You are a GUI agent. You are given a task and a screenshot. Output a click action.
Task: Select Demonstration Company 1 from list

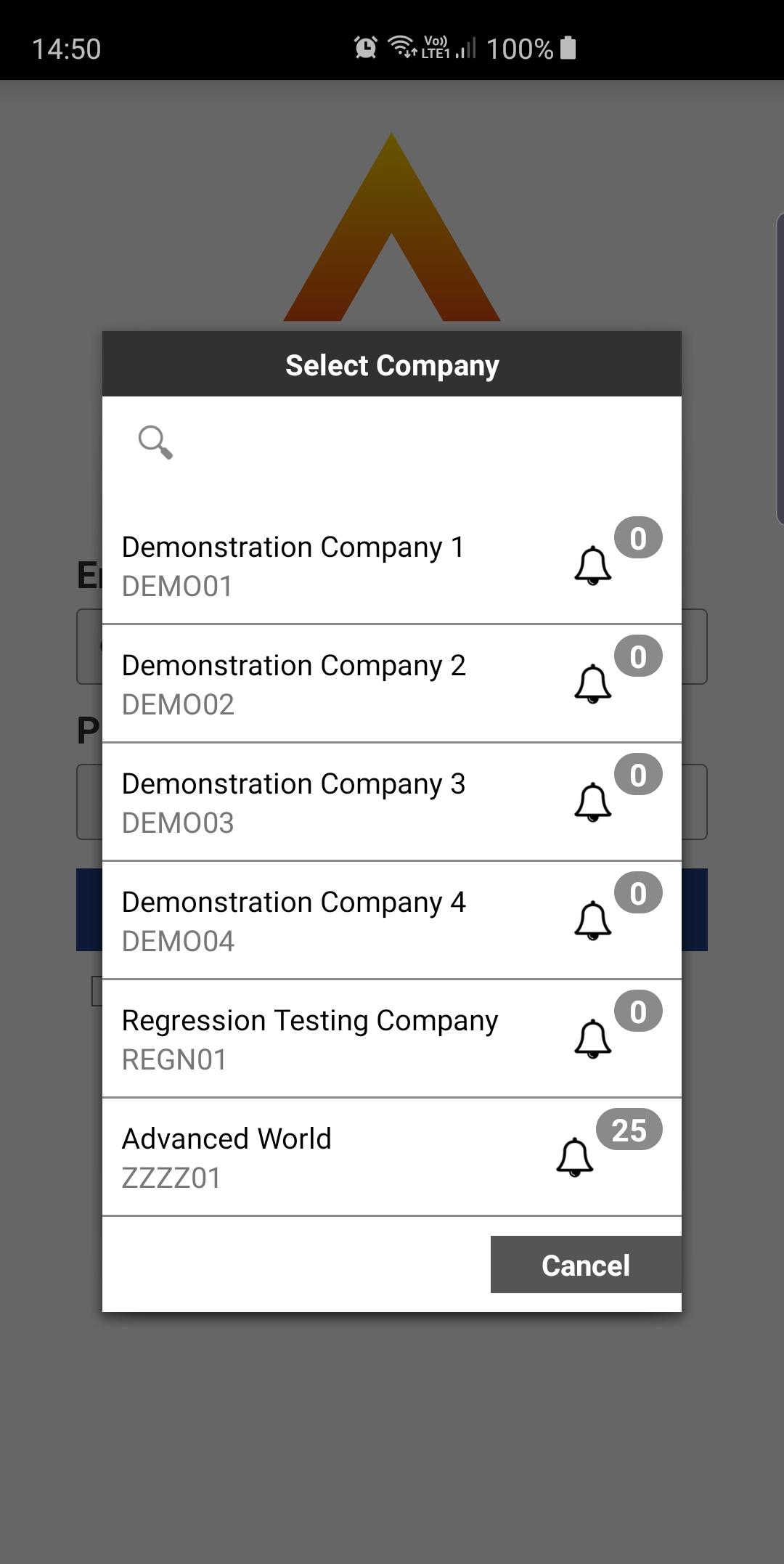click(292, 566)
